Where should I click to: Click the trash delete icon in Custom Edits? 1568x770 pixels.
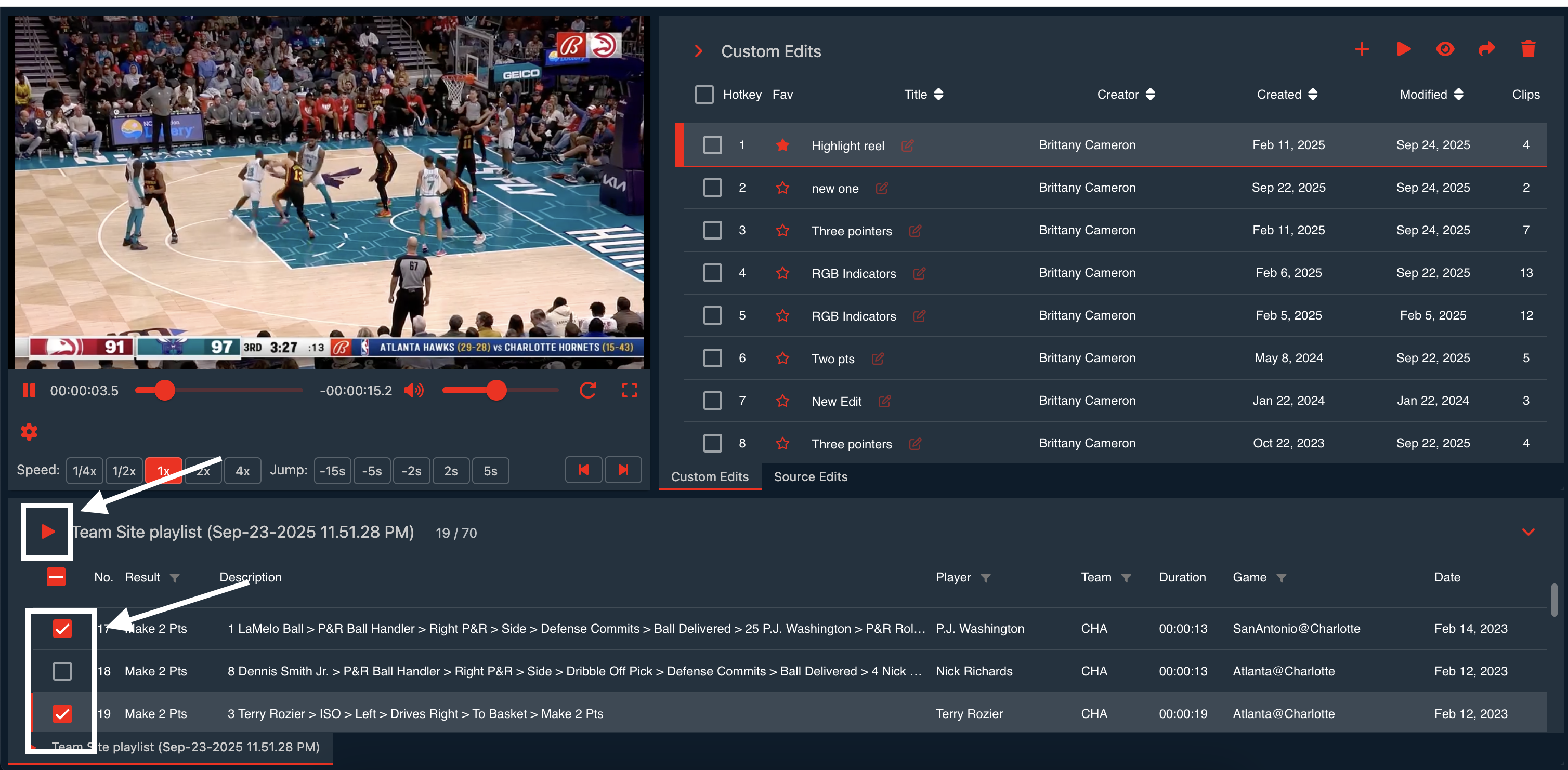click(x=1528, y=49)
